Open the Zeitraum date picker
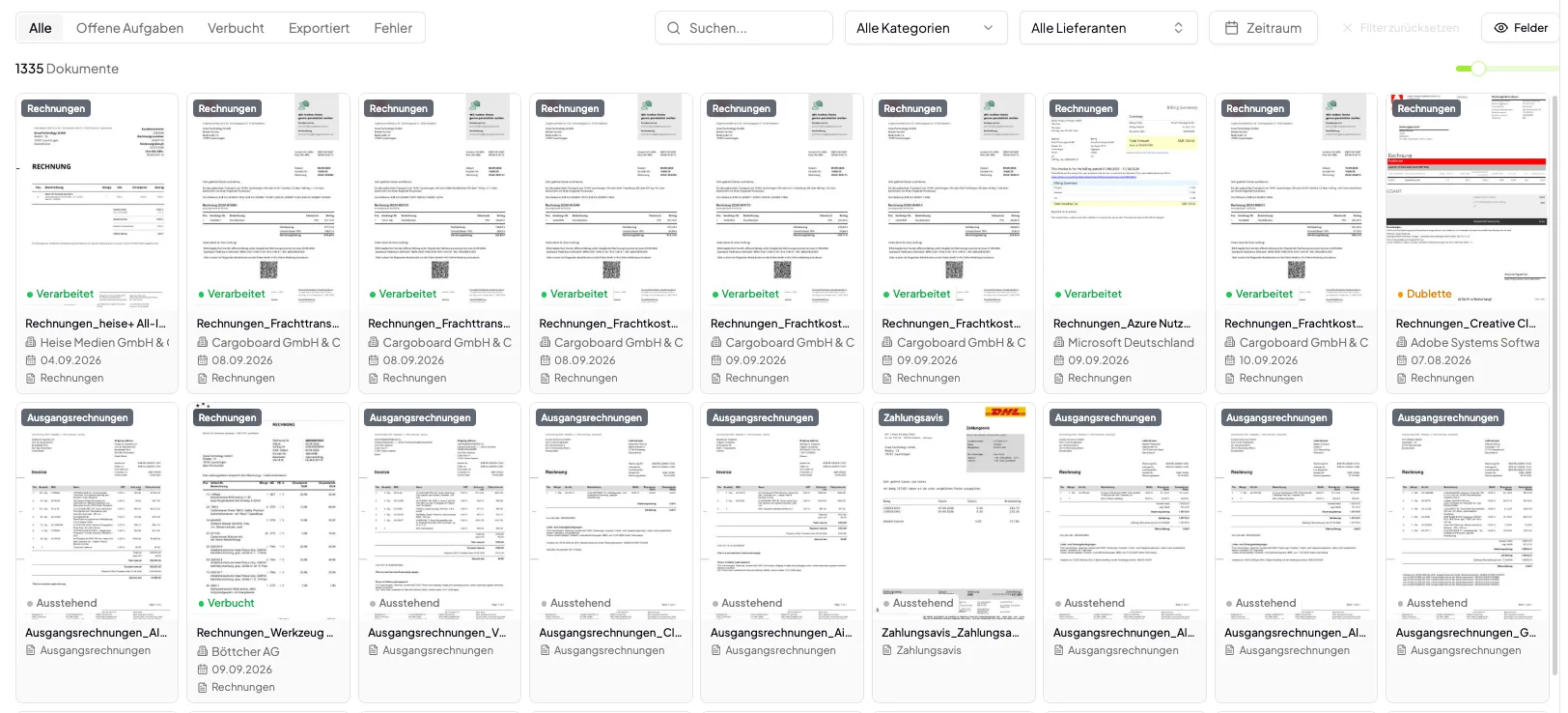Image resolution: width=1568 pixels, height=713 pixels. [1263, 28]
